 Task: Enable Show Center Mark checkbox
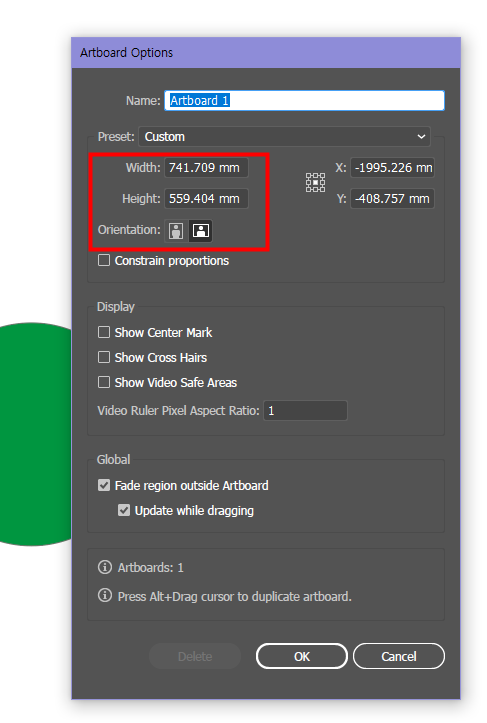[x=104, y=332]
